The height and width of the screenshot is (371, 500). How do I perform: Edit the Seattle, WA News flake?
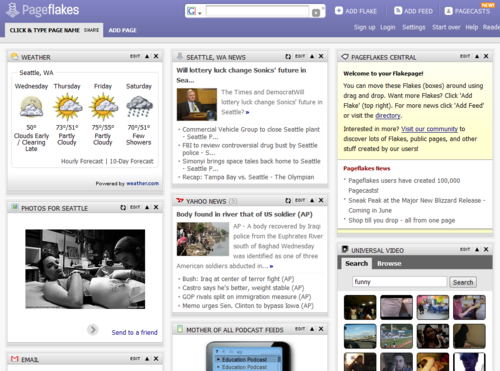click(x=300, y=56)
